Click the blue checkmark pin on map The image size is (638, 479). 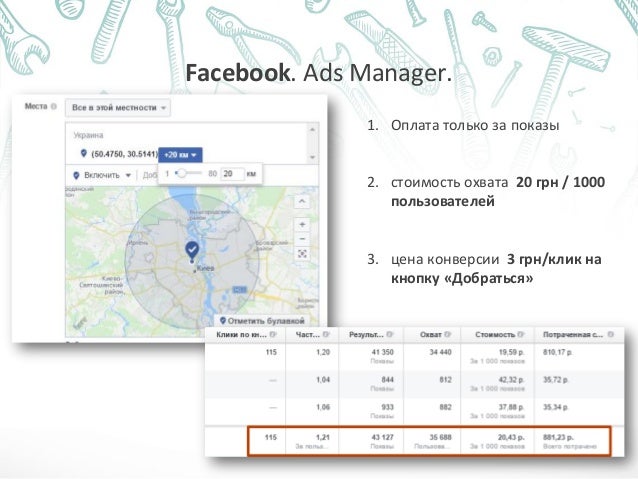point(192,251)
